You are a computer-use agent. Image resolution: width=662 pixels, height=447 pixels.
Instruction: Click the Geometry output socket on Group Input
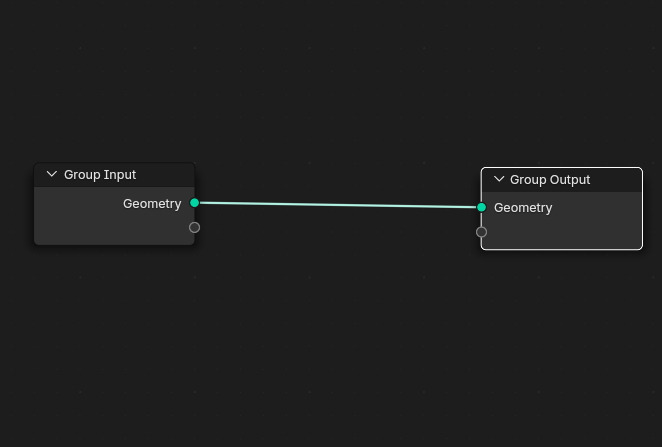coord(194,203)
